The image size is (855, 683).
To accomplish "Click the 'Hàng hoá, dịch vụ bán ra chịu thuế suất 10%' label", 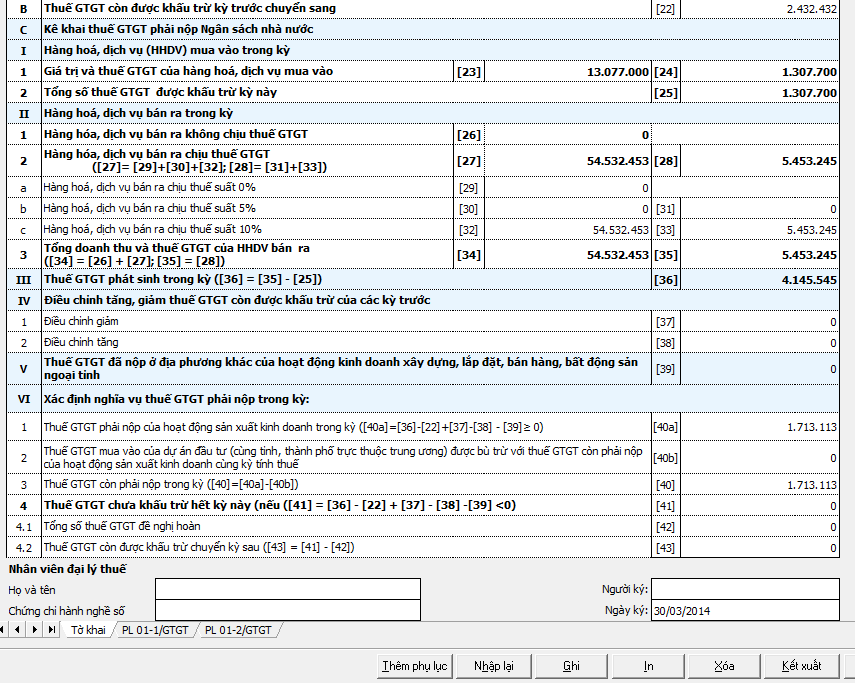I will tap(152, 229).
